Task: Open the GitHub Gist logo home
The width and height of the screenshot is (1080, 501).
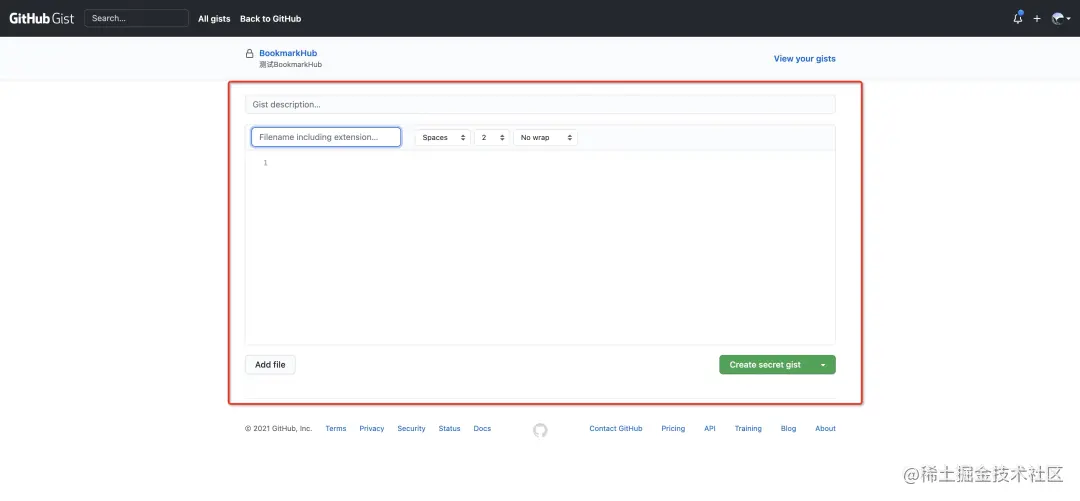Action: 41,19
